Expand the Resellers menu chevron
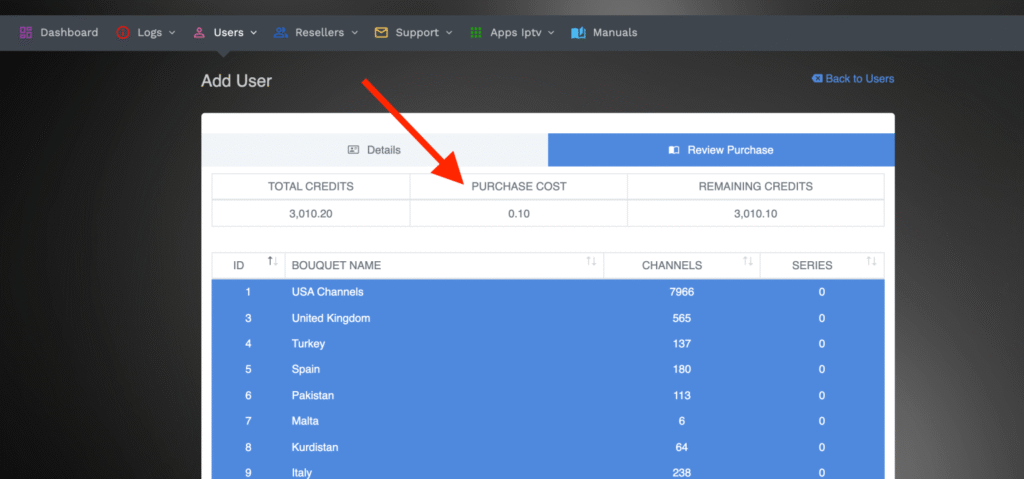Image resolution: width=1024 pixels, height=479 pixels. (355, 33)
